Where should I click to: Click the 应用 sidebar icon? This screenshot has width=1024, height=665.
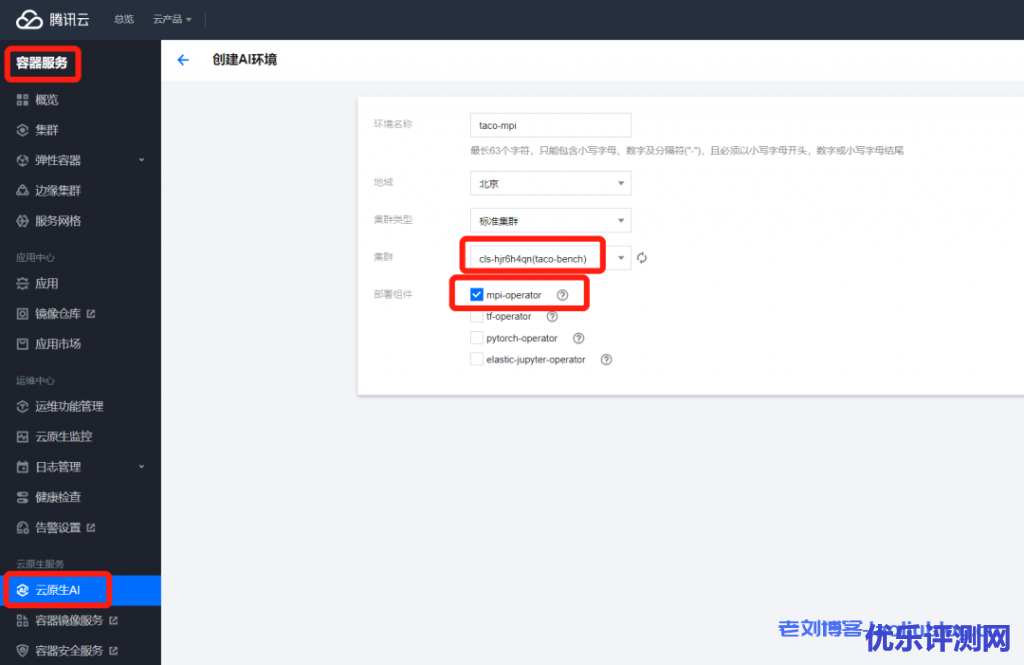22,284
